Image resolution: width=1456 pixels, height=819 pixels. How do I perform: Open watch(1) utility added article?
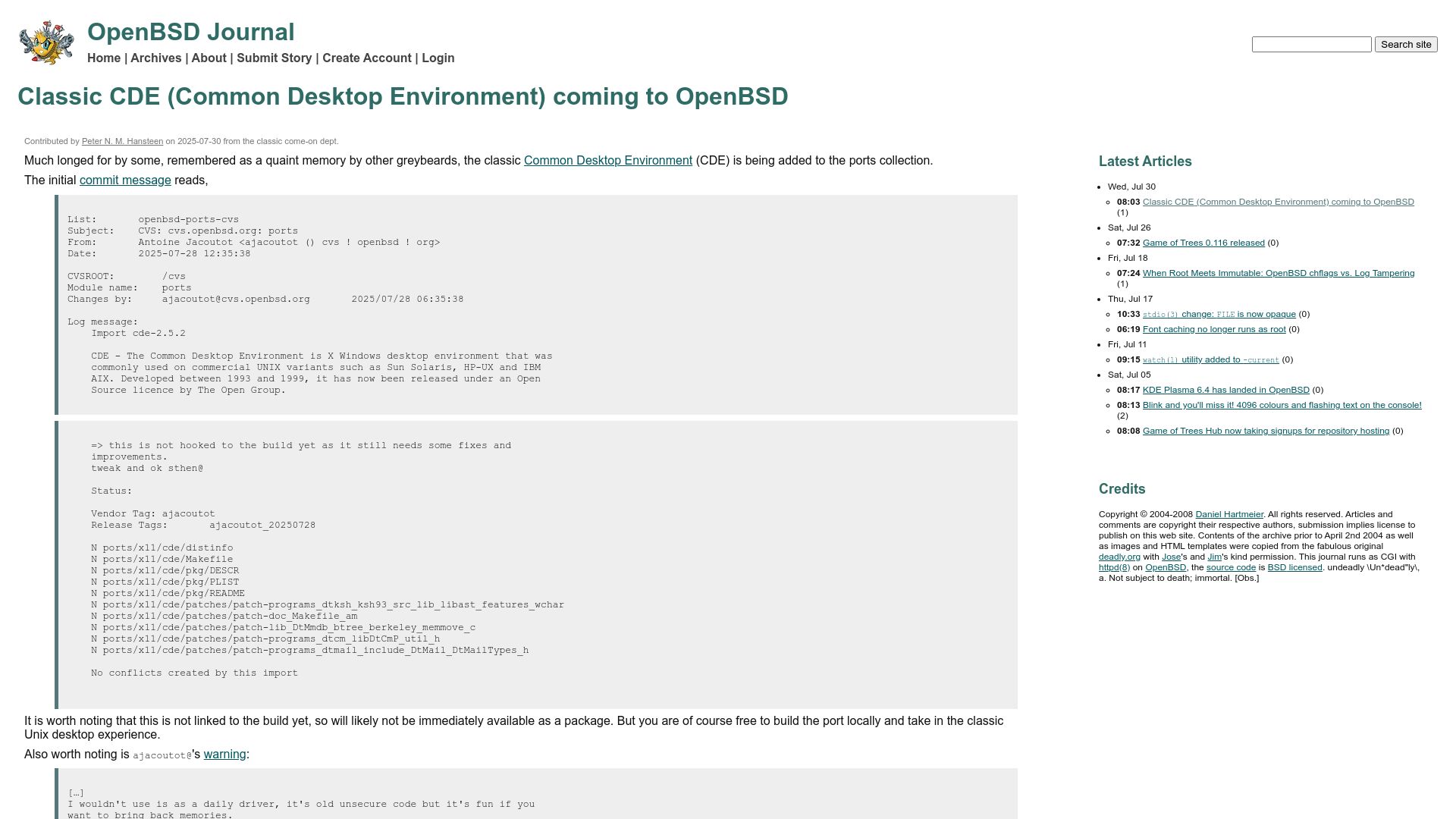(1210, 359)
